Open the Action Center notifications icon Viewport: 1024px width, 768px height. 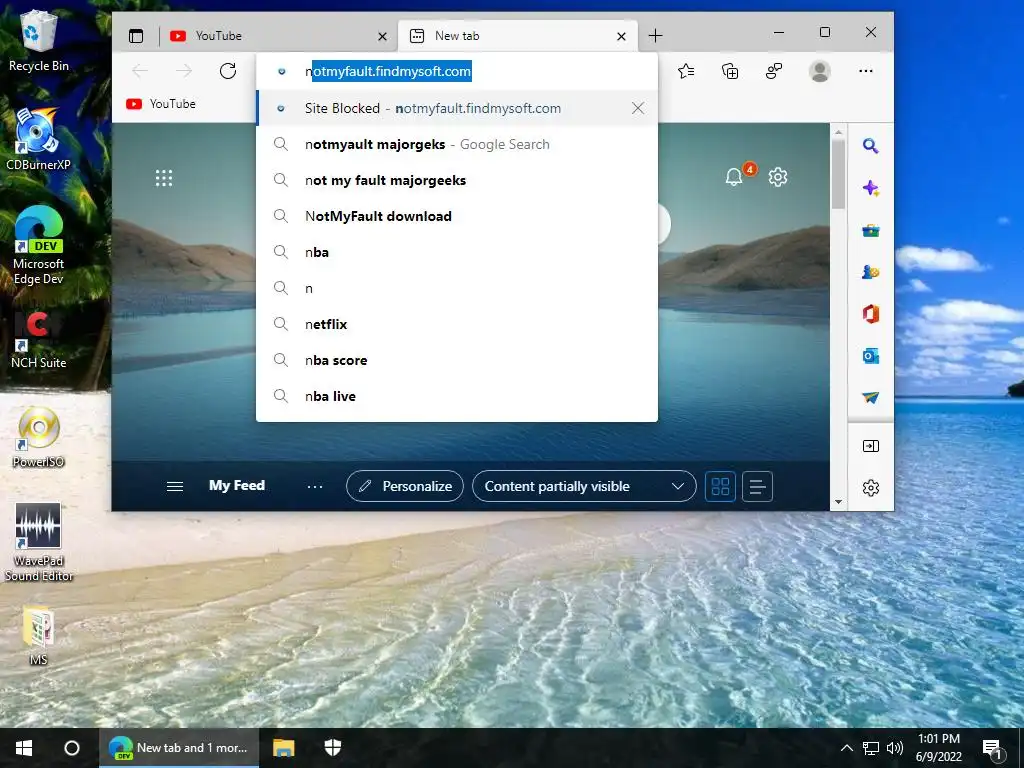click(x=993, y=748)
